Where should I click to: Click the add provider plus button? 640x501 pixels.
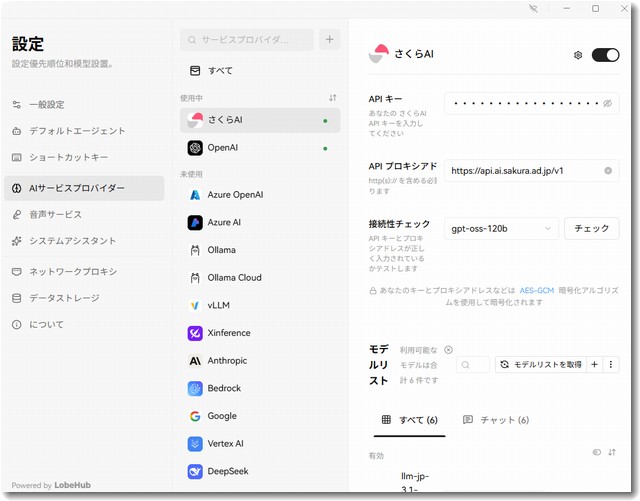[x=330, y=40]
